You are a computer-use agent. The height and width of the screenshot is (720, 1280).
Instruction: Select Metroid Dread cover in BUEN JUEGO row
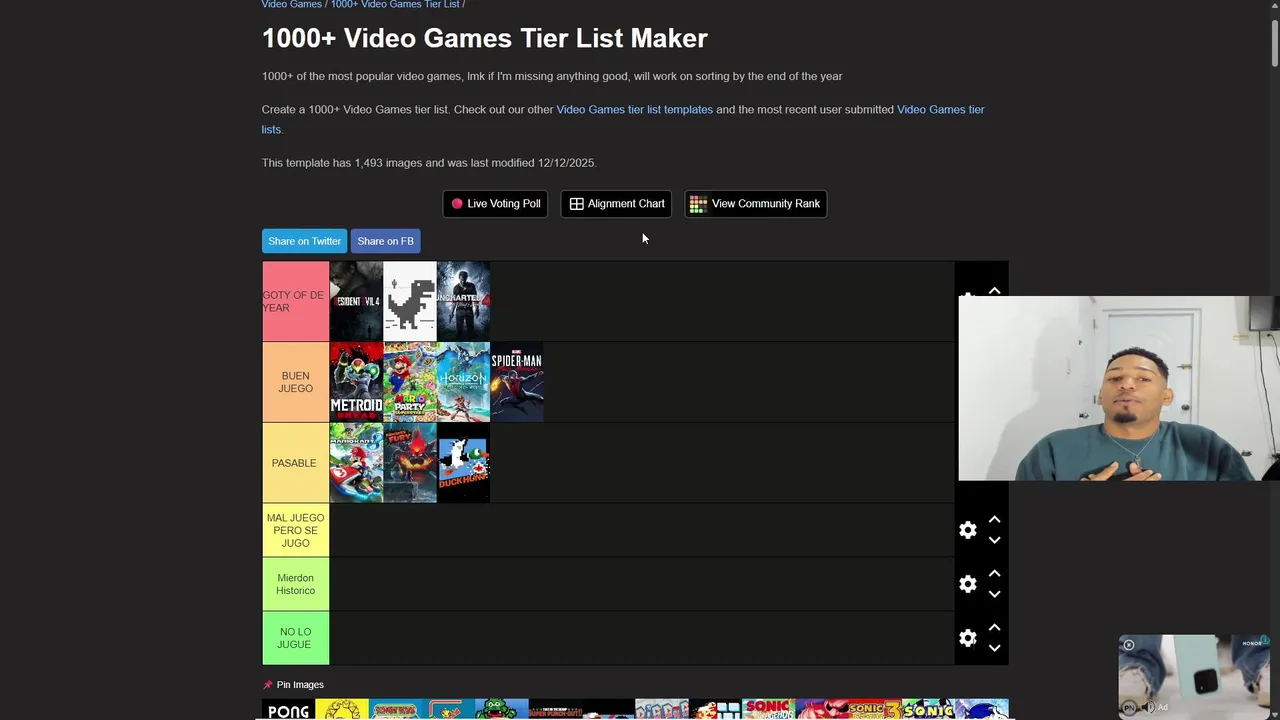click(356, 382)
